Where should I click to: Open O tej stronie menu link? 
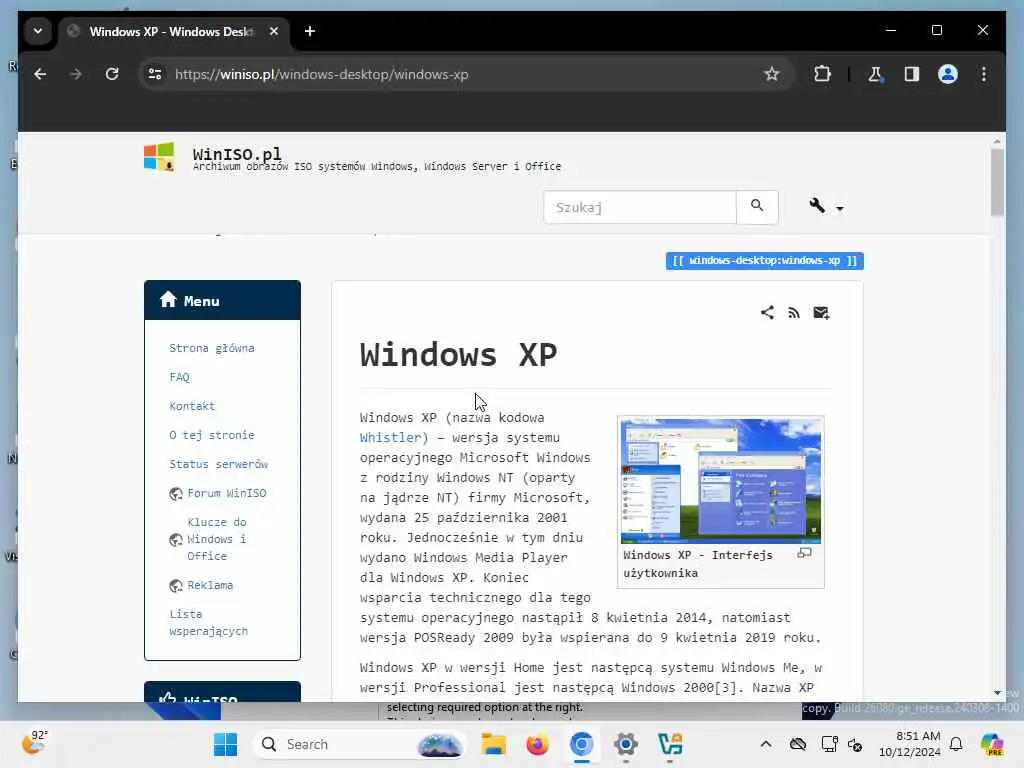[212, 435]
